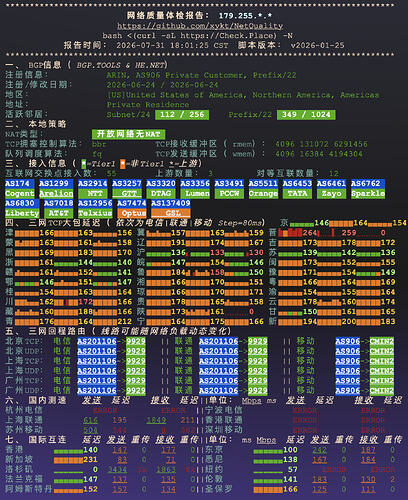Click 新加坡 latency value 231
This screenshot has height=500, width=408.
[x=90, y=460]
